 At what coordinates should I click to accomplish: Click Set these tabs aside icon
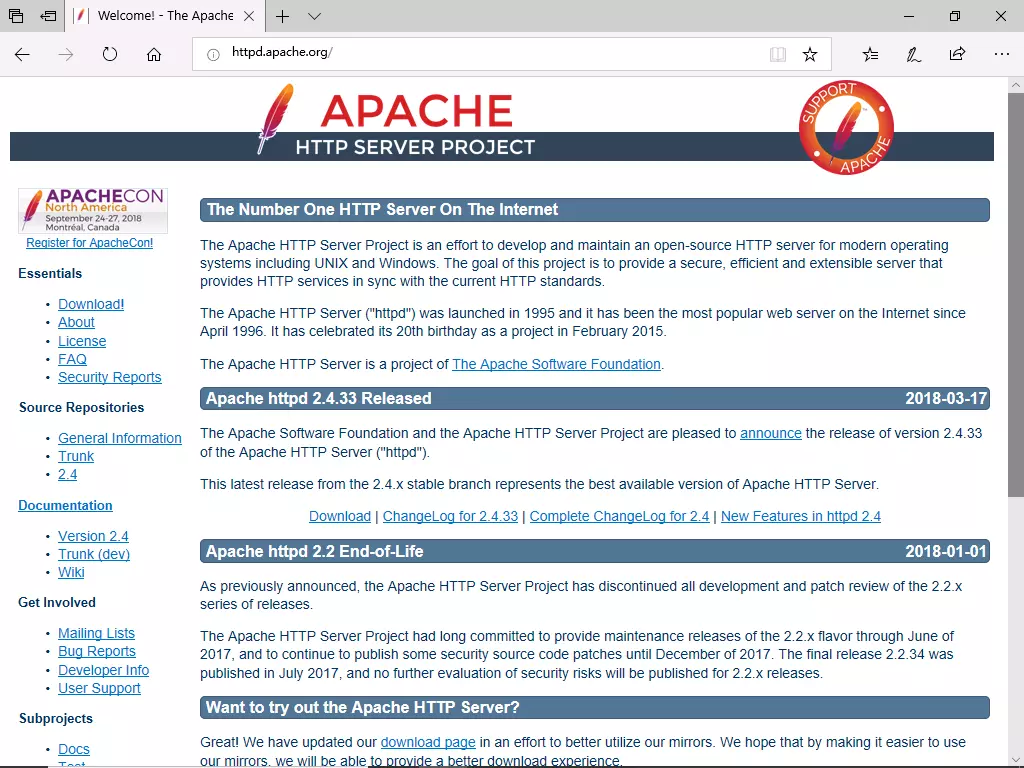(x=48, y=16)
